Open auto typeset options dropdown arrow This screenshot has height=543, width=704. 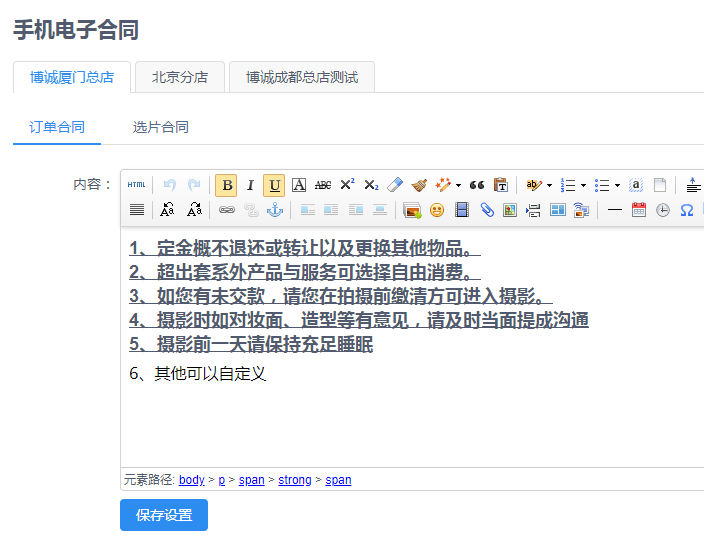(x=458, y=185)
